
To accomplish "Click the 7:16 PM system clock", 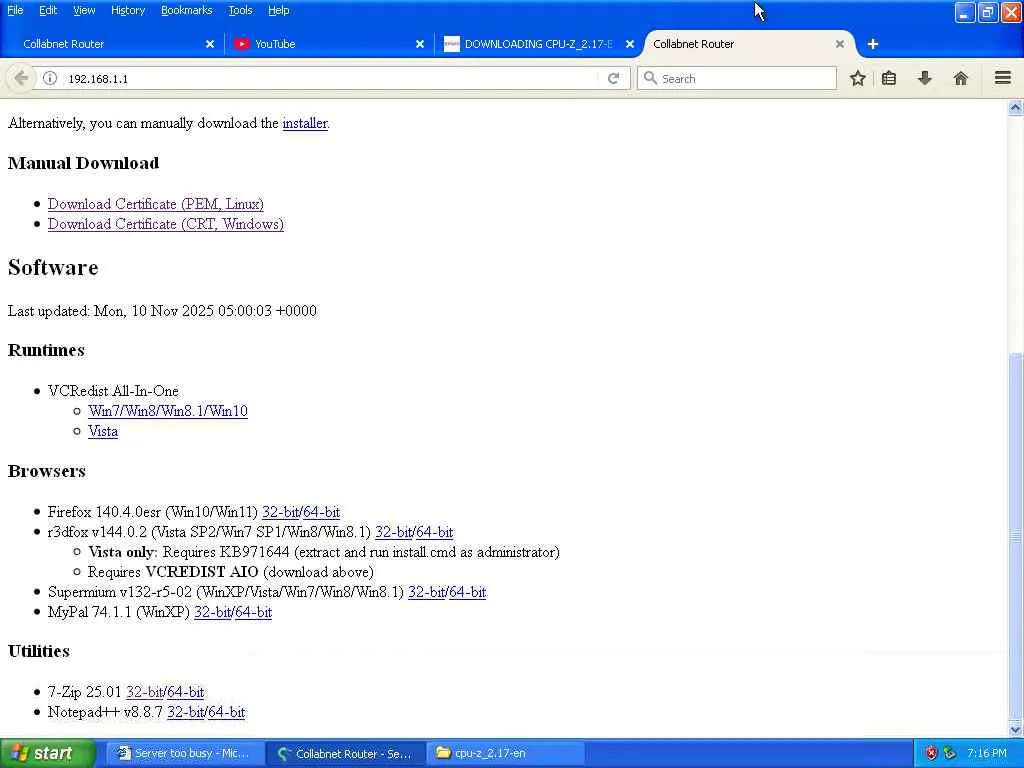I will (986, 753).
